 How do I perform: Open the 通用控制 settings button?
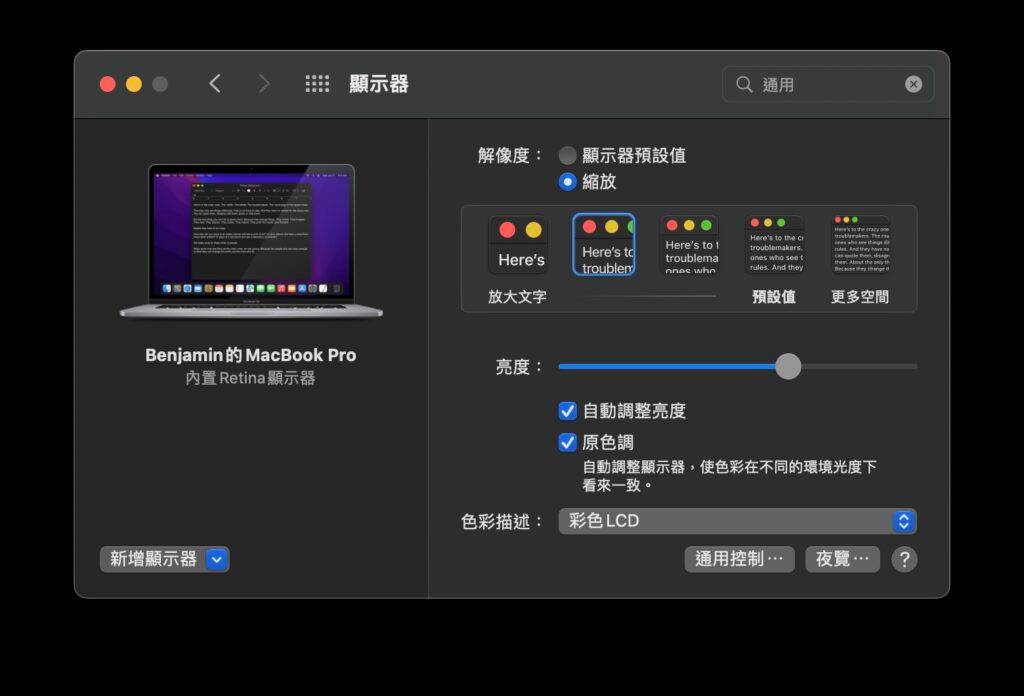point(739,559)
